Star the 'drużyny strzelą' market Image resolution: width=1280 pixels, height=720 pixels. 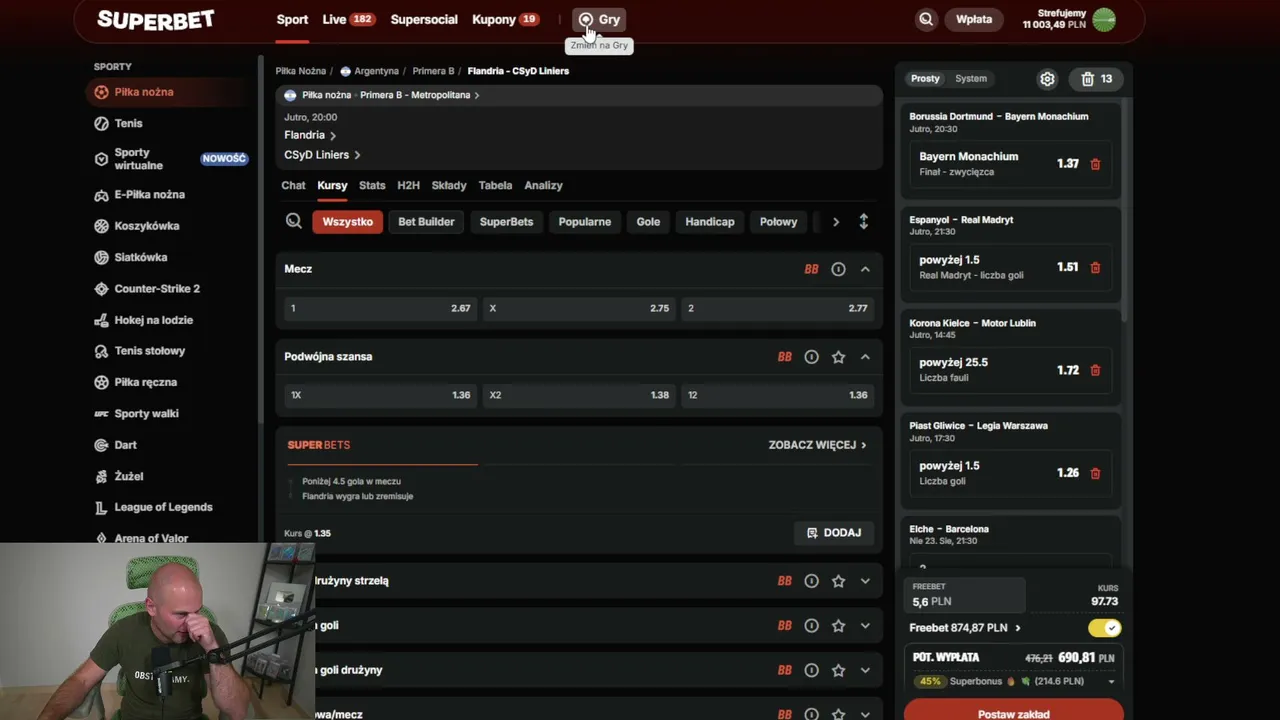coord(838,581)
